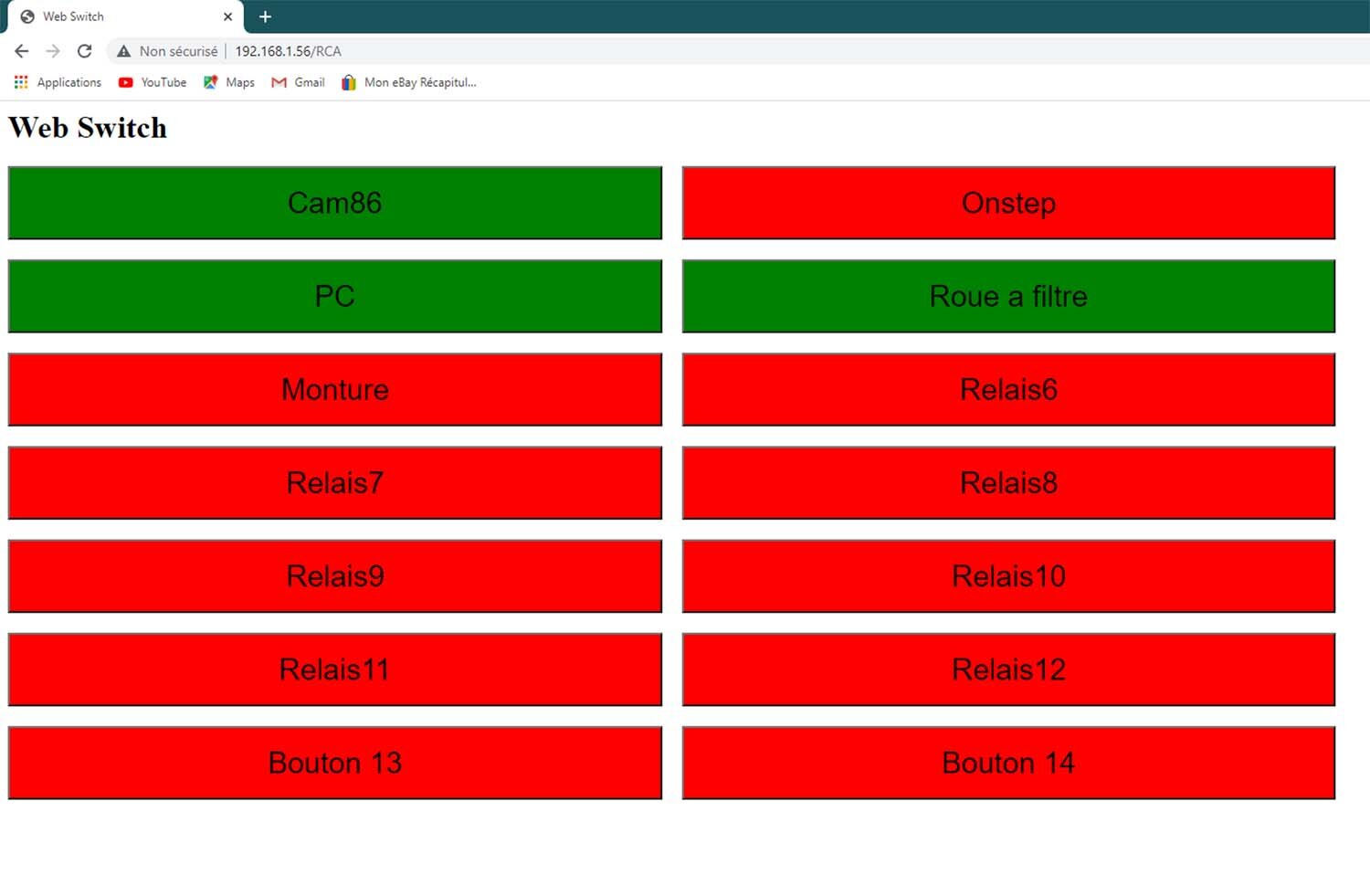
Task: Click the not-secure warning triangle icon
Action: click(124, 51)
